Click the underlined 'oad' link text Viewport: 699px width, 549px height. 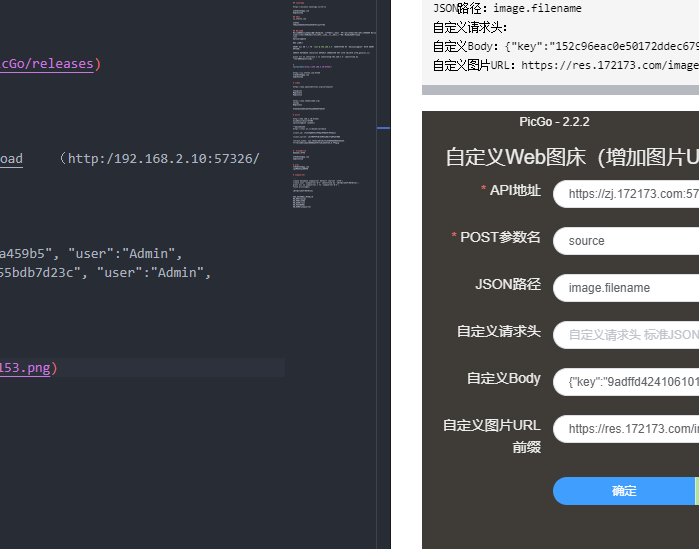pyautogui.click(x=11, y=159)
